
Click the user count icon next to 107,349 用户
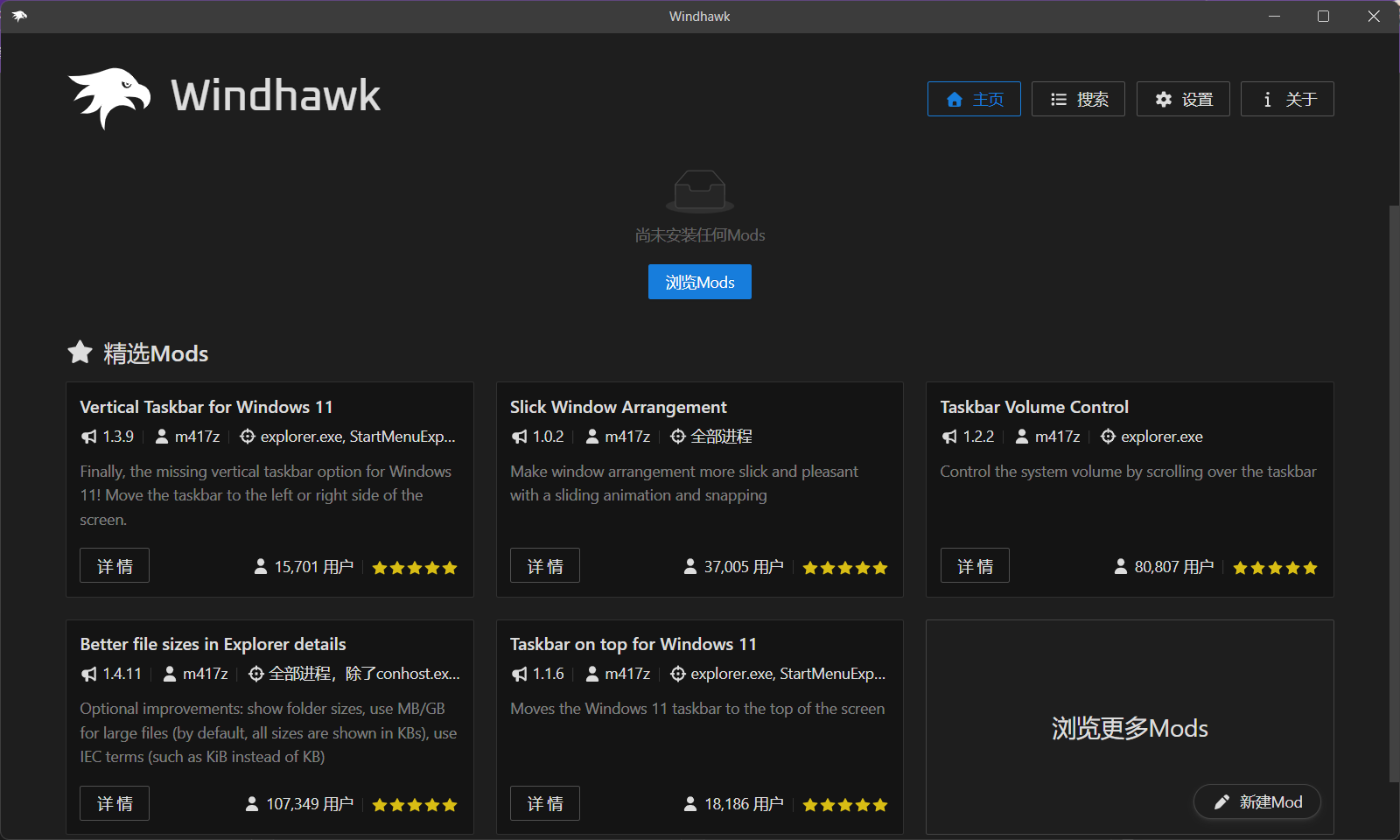tap(252, 804)
